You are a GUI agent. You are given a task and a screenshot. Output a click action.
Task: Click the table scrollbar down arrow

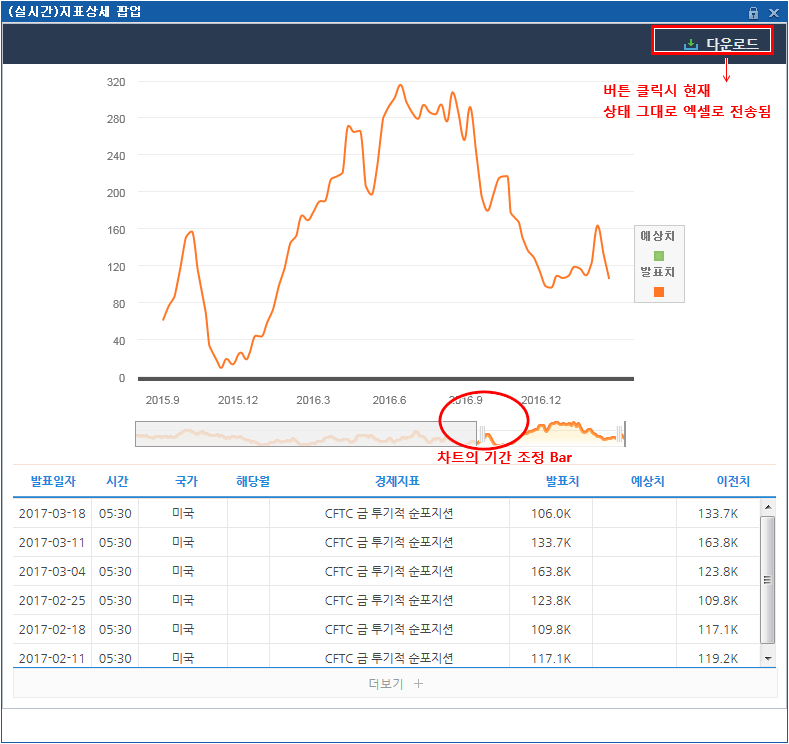click(767, 658)
